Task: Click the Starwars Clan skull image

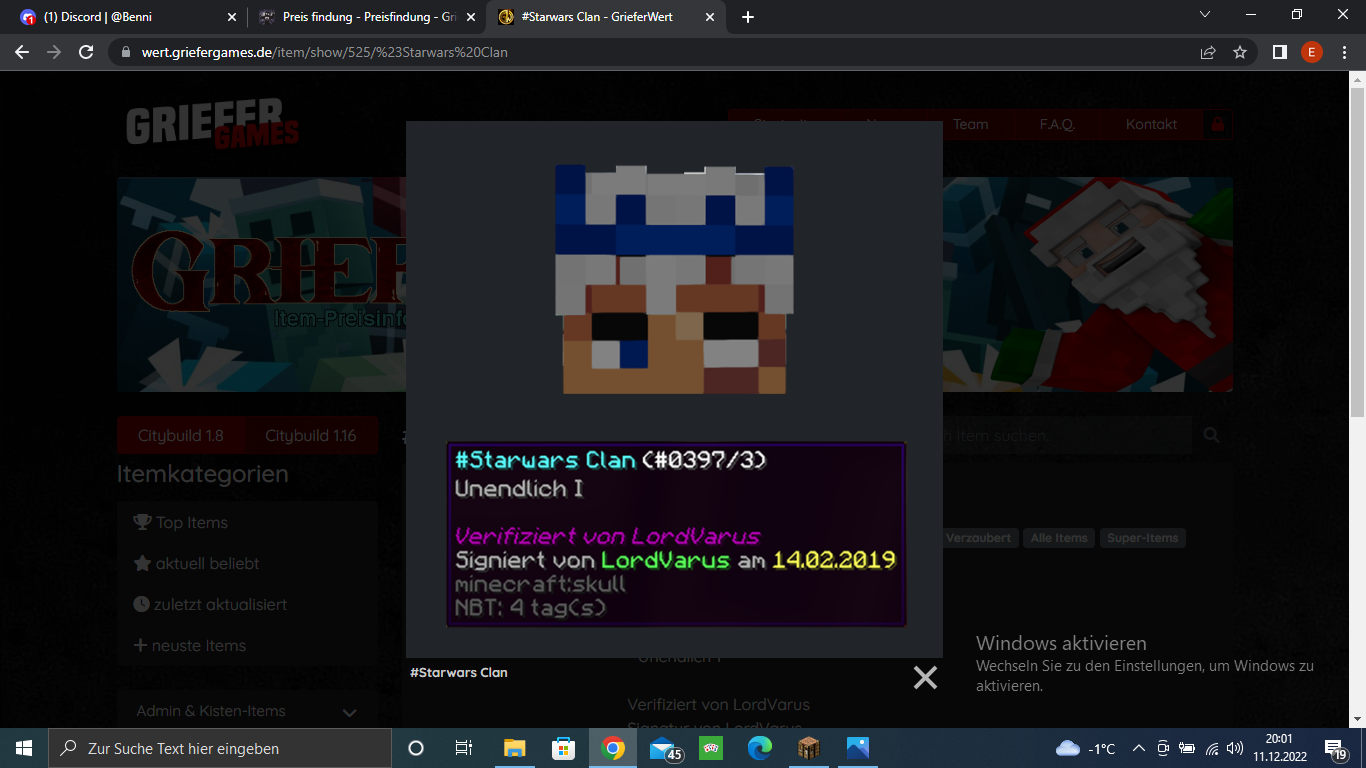Action: (x=674, y=279)
